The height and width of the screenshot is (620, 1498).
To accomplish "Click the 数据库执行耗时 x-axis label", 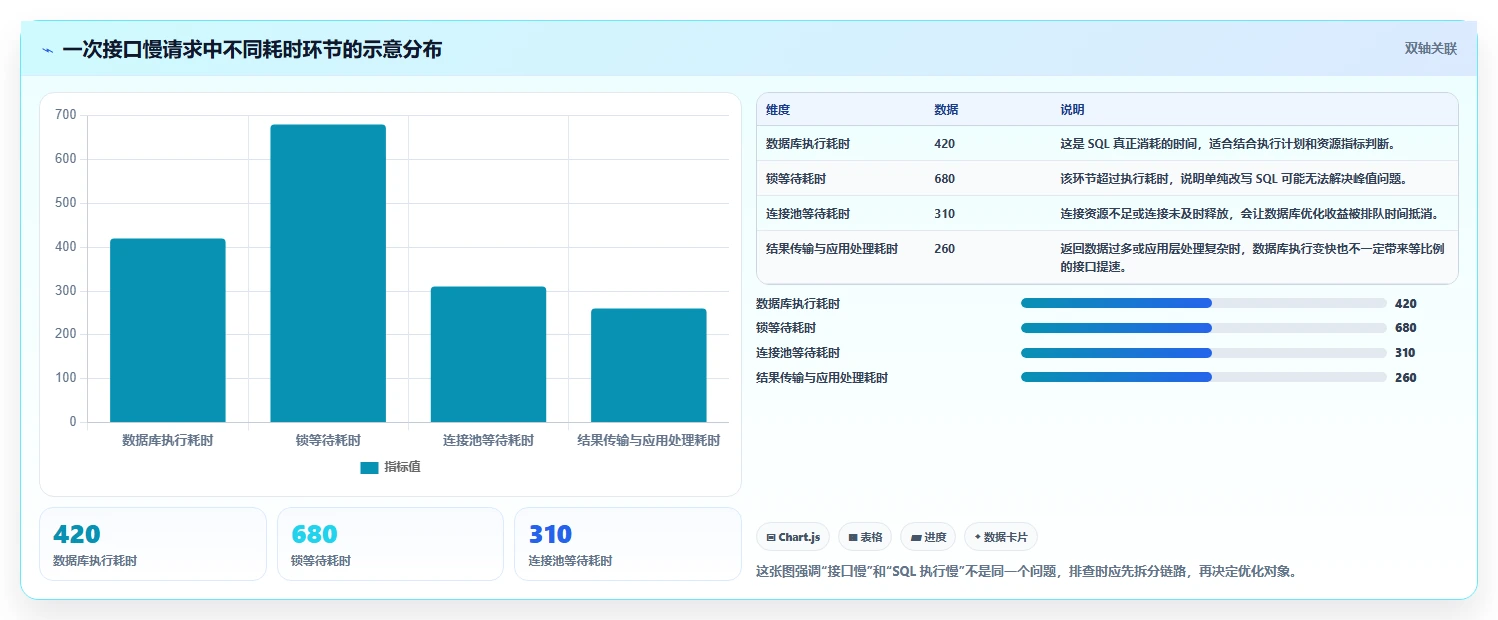I will [168, 440].
